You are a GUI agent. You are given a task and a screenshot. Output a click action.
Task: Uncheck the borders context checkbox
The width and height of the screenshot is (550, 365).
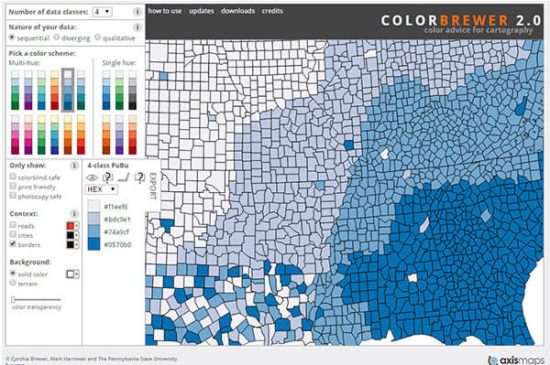tap(13, 243)
